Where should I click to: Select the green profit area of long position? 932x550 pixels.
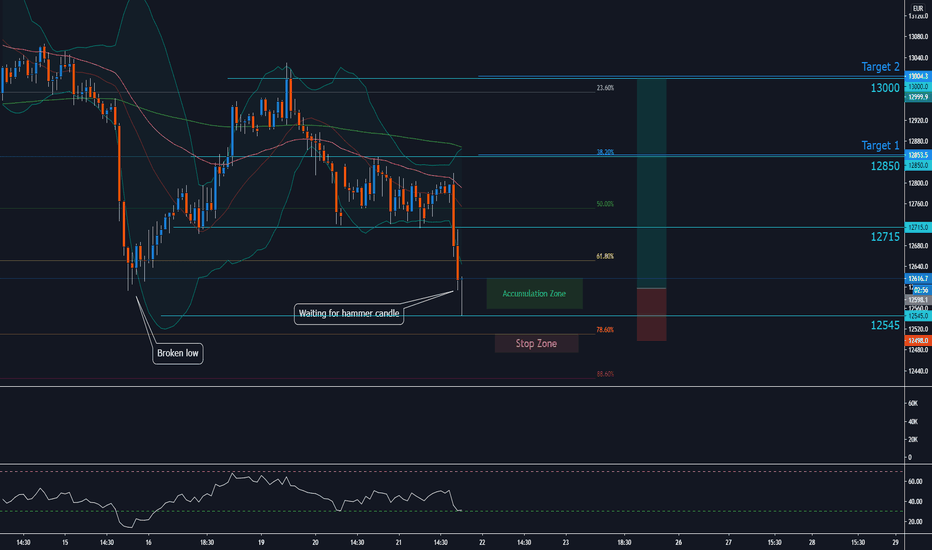pyautogui.click(x=651, y=183)
